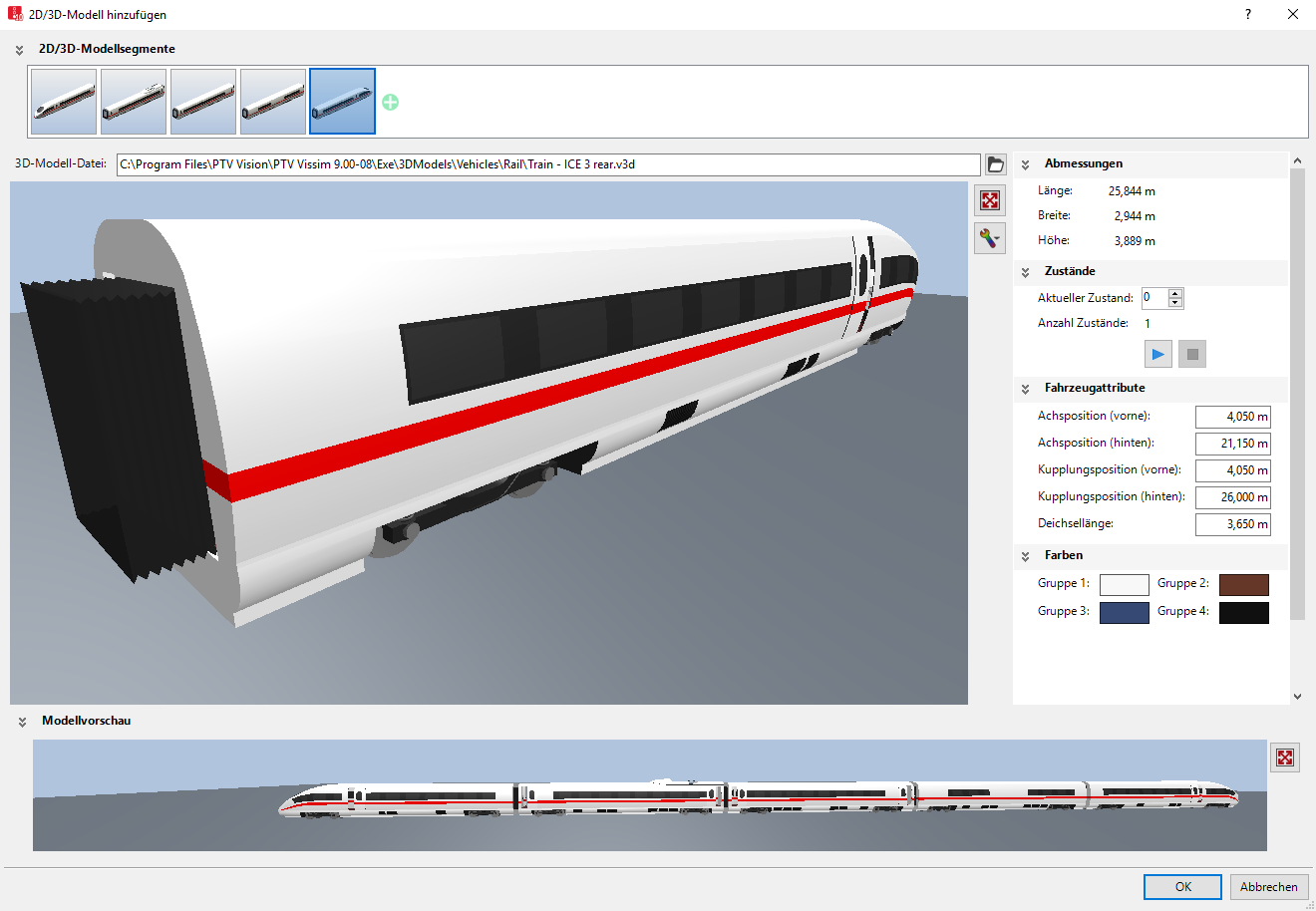Click the OK button

[x=1182, y=886]
